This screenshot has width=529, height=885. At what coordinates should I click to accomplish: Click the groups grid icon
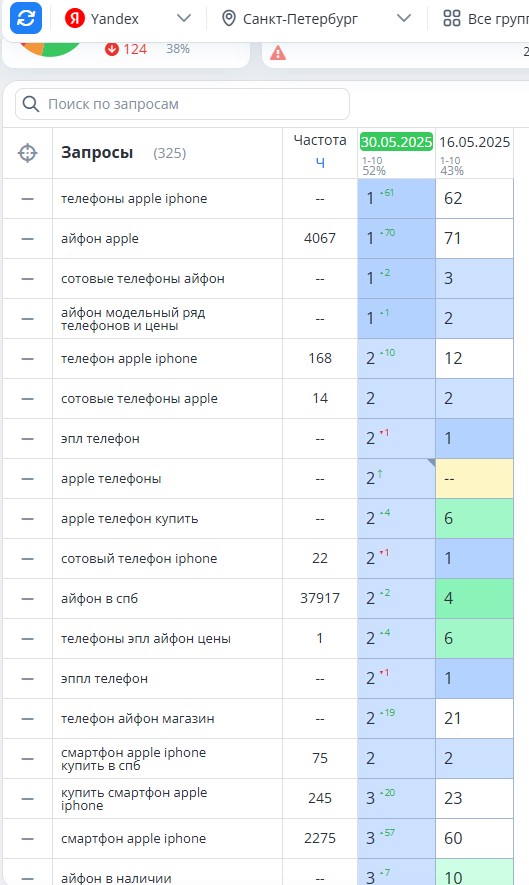coord(452,19)
